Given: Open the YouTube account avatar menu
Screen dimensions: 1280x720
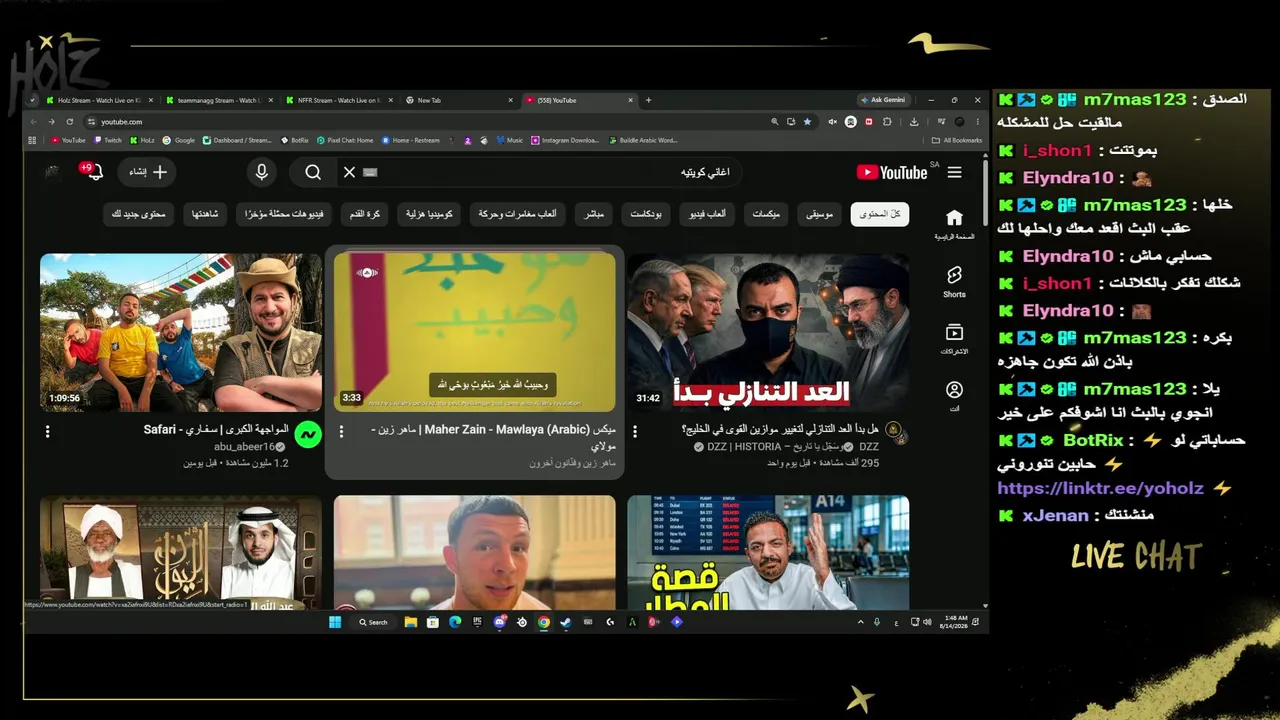Looking at the screenshot, I should 53,172.
